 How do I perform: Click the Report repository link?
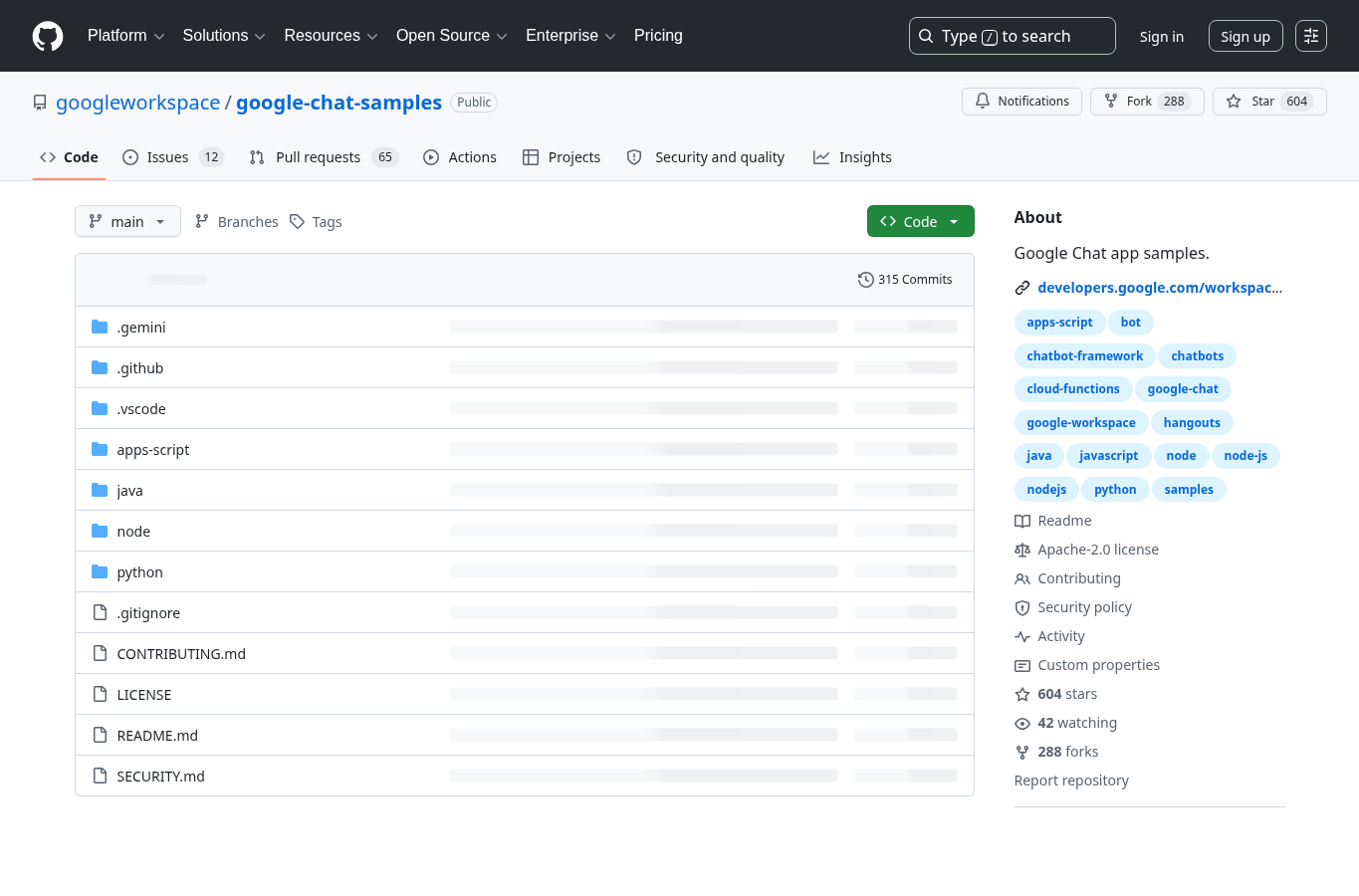click(1071, 781)
